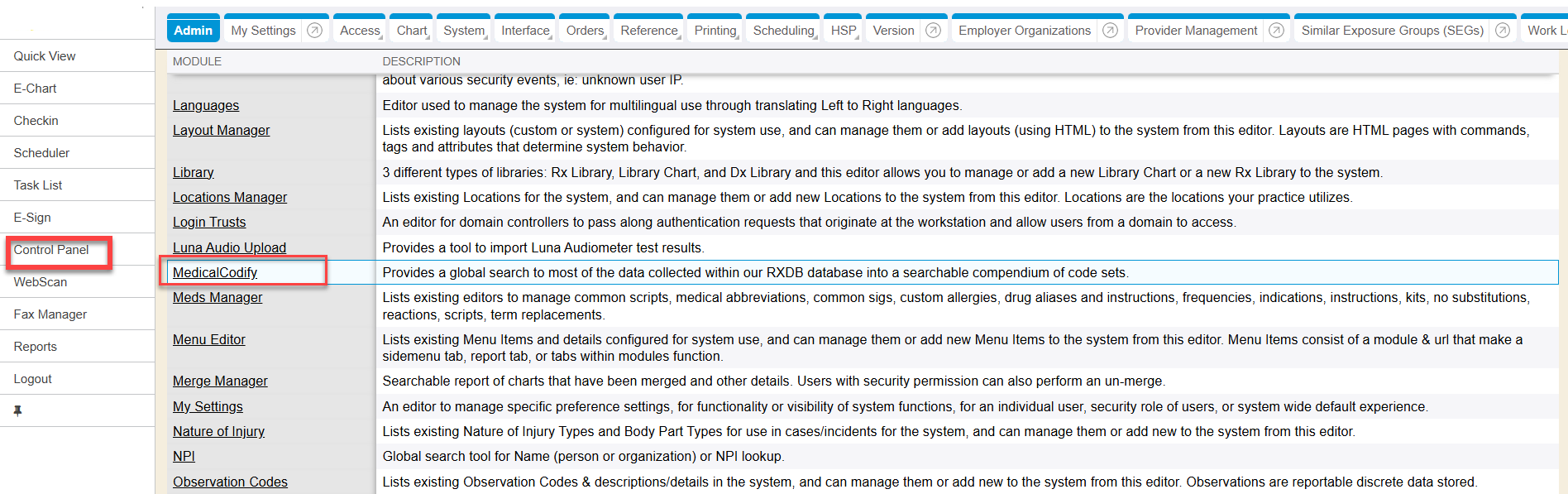Screen dimensions: 1568x494
Task: Click the arrow icon beside Similar Exposure Groups
Action: (1503, 31)
